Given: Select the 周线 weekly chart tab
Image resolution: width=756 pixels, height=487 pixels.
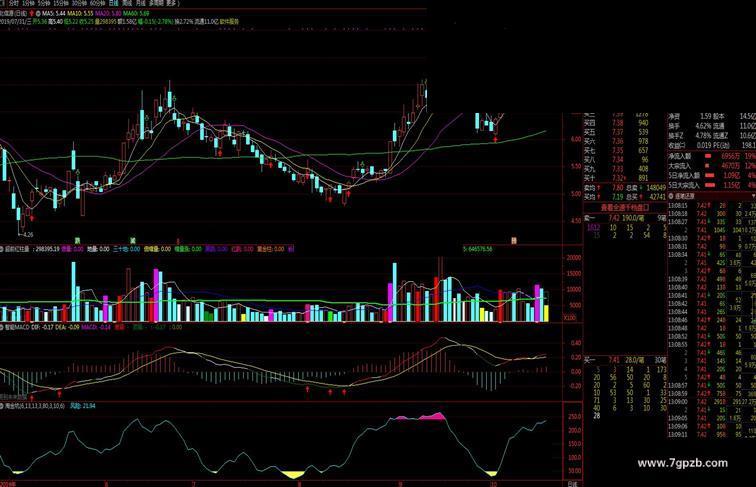Looking at the screenshot, I should coord(128,3).
